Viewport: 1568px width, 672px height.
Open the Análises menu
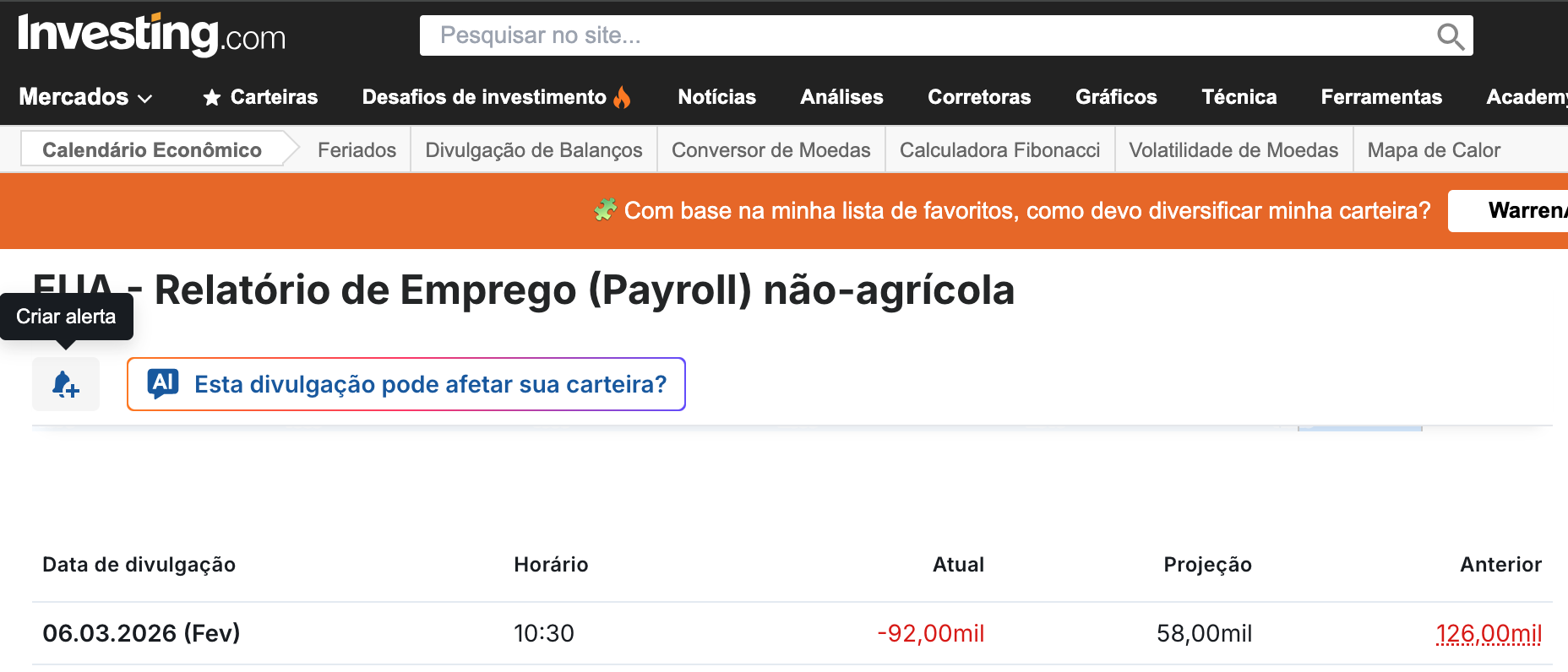[x=841, y=97]
